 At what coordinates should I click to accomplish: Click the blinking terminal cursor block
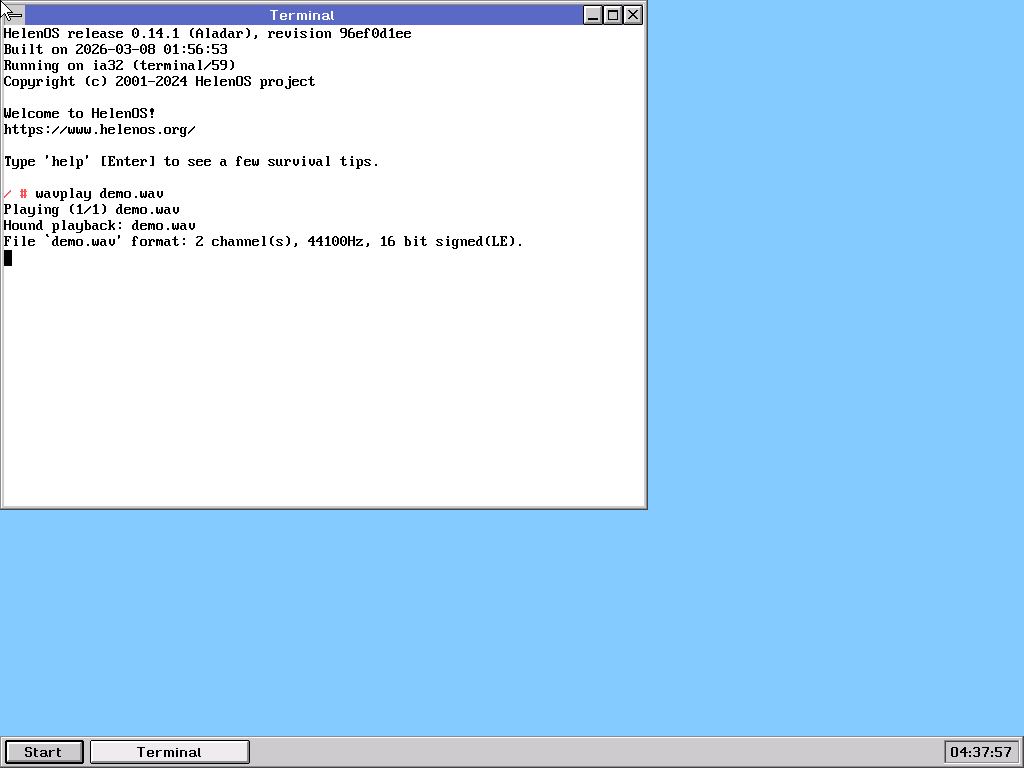pyautogui.click(x=8, y=258)
